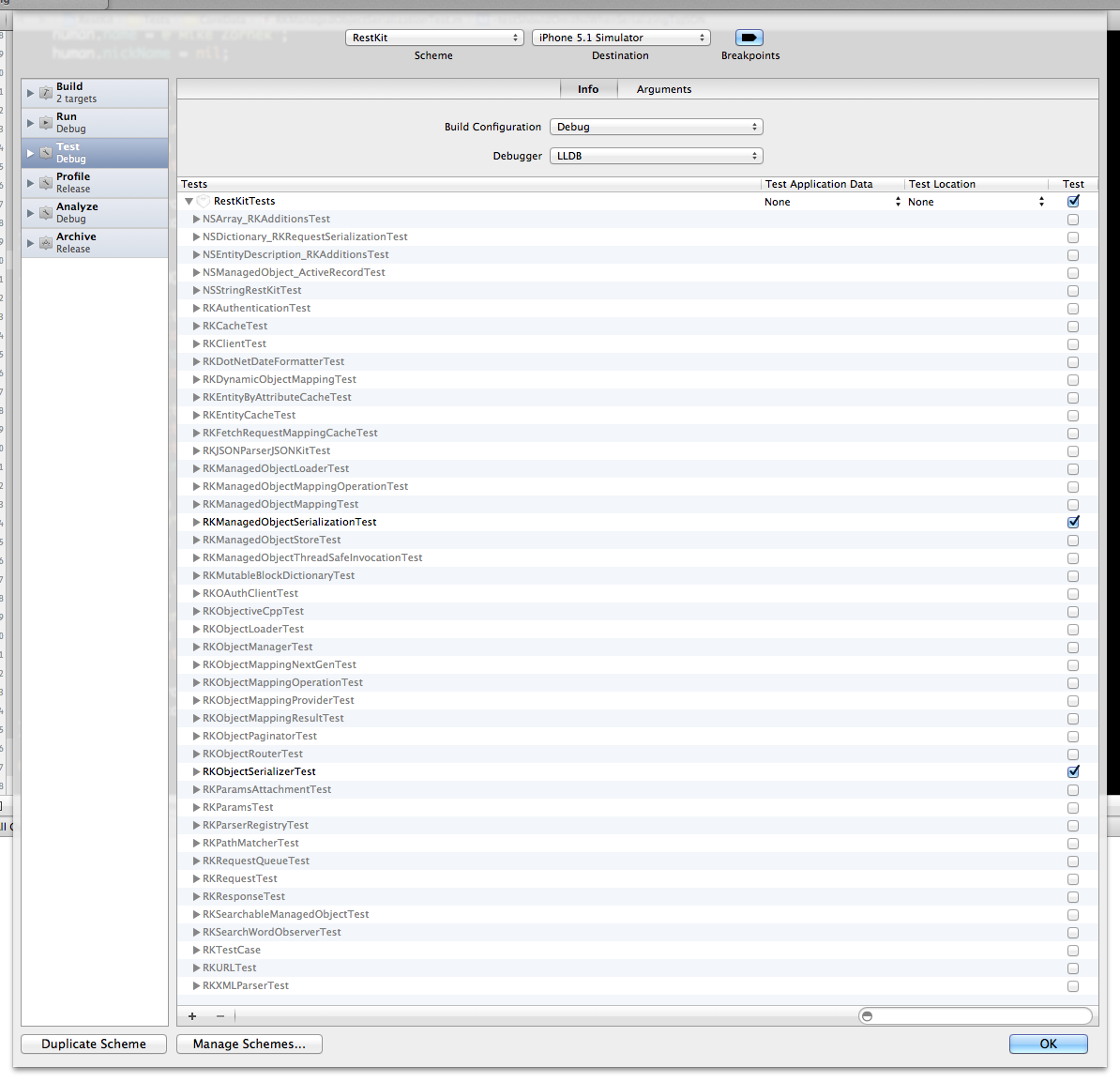Click the filter icon in the search field

coord(867,1016)
